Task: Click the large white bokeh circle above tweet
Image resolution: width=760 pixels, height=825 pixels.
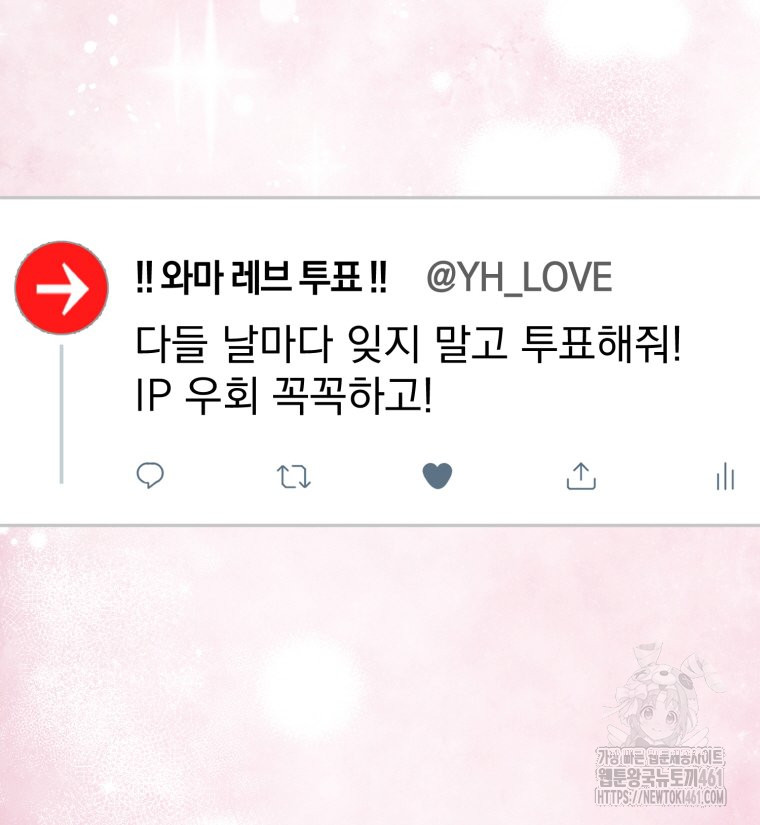Action: [x=542, y=158]
